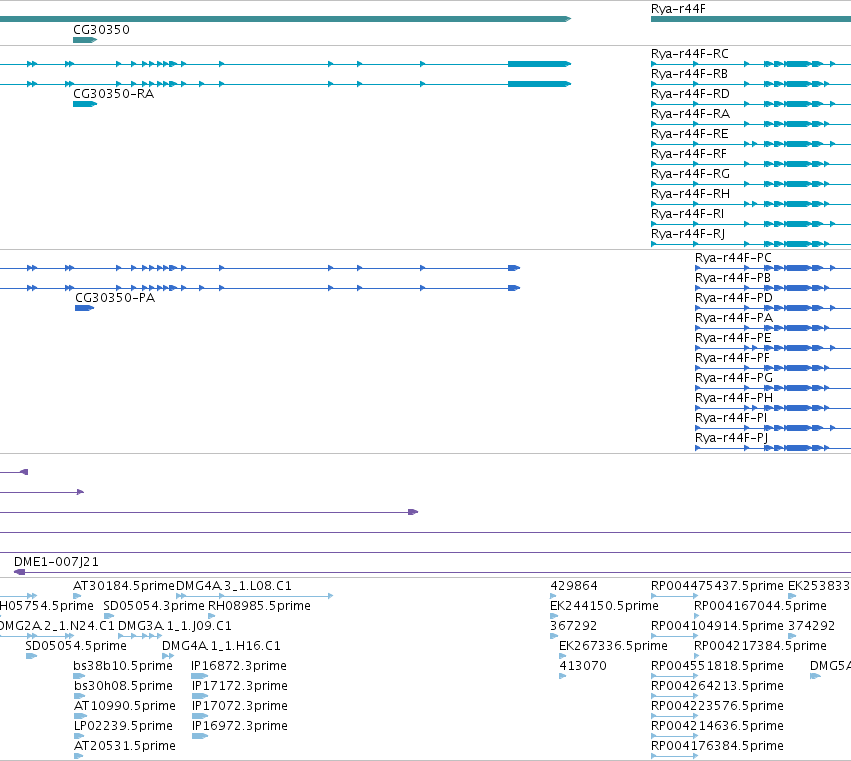Image resolution: width=851 pixels, height=761 pixels.
Task: Select transcript Rya-r44F-RB
Action: click(689, 74)
